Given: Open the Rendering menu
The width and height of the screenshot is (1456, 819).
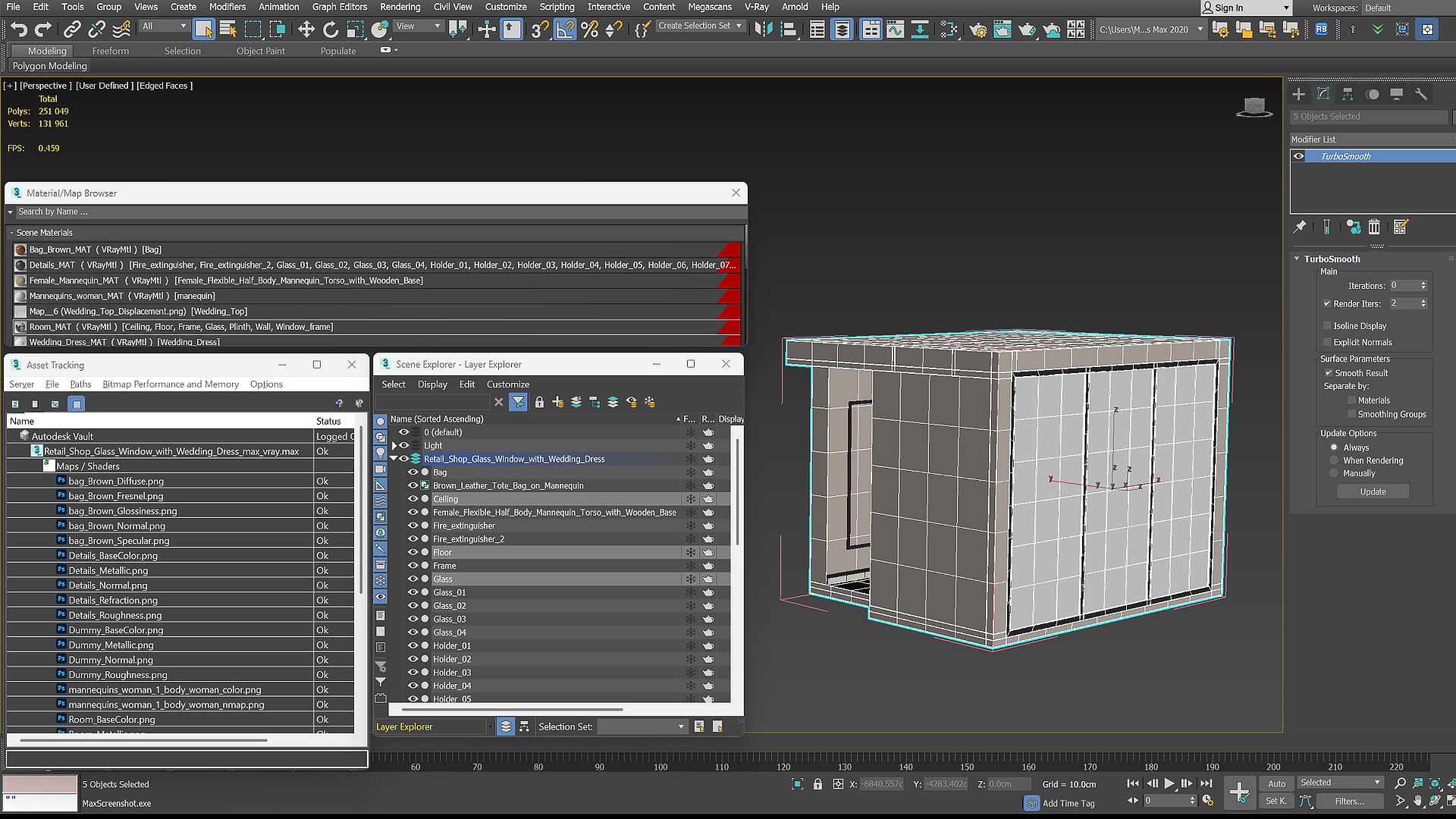Looking at the screenshot, I should coord(400,7).
